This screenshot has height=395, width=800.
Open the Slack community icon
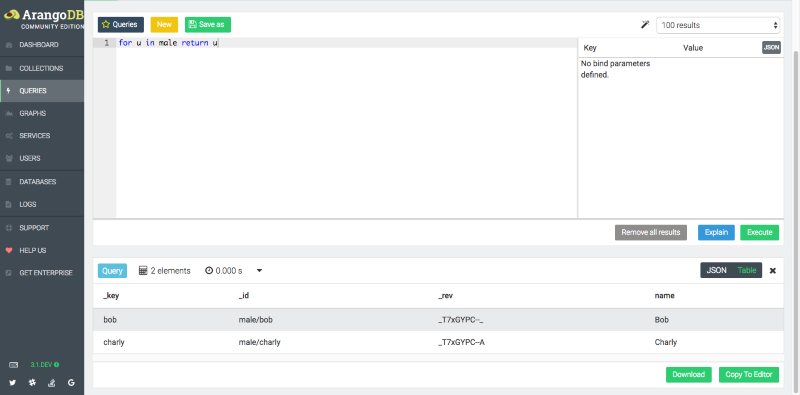[32, 382]
